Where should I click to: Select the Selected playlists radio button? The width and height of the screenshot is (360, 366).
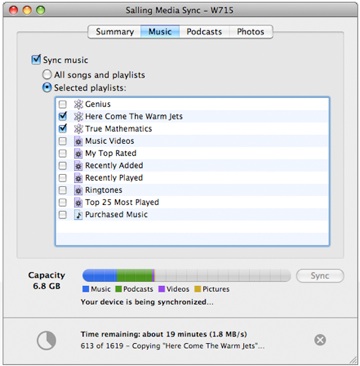click(x=48, y=88)
